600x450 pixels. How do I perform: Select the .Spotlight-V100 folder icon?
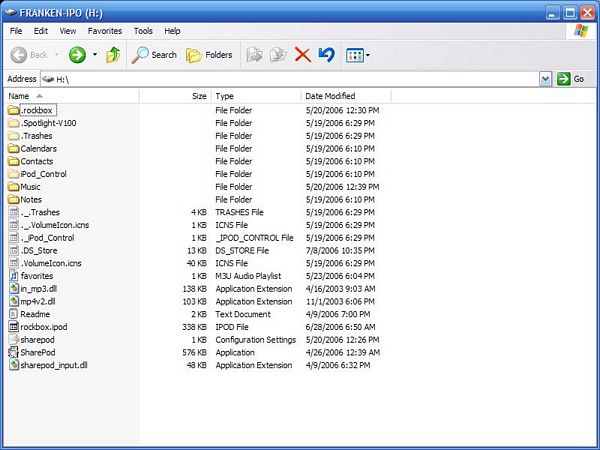14,123
